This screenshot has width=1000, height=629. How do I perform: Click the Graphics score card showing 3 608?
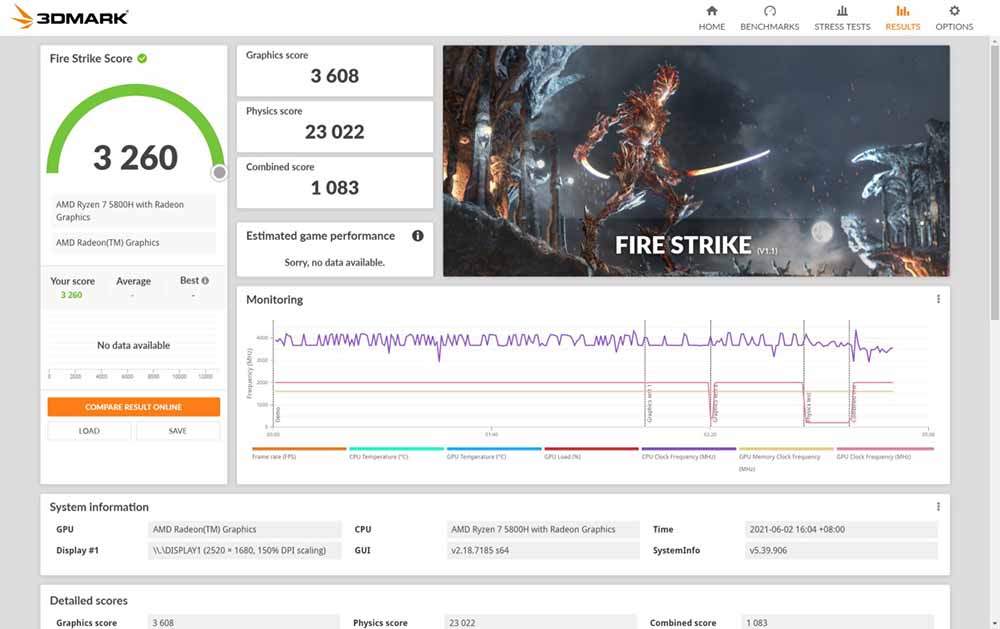(x=335, y=70)
